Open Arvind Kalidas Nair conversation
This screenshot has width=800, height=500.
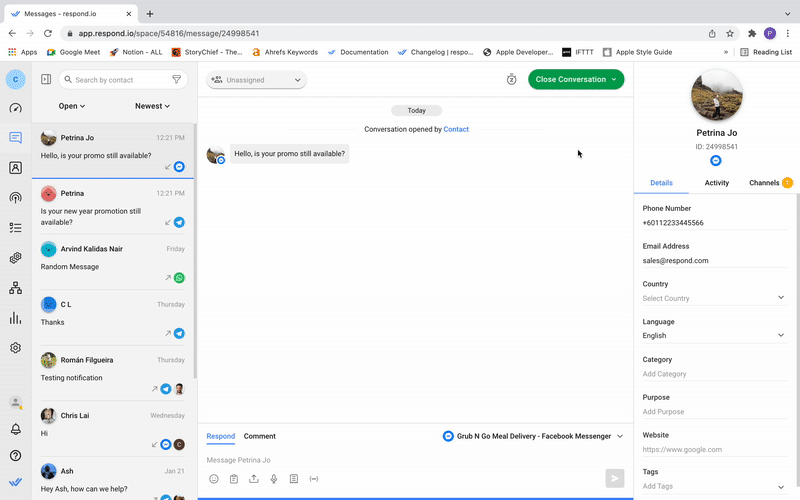113,262
